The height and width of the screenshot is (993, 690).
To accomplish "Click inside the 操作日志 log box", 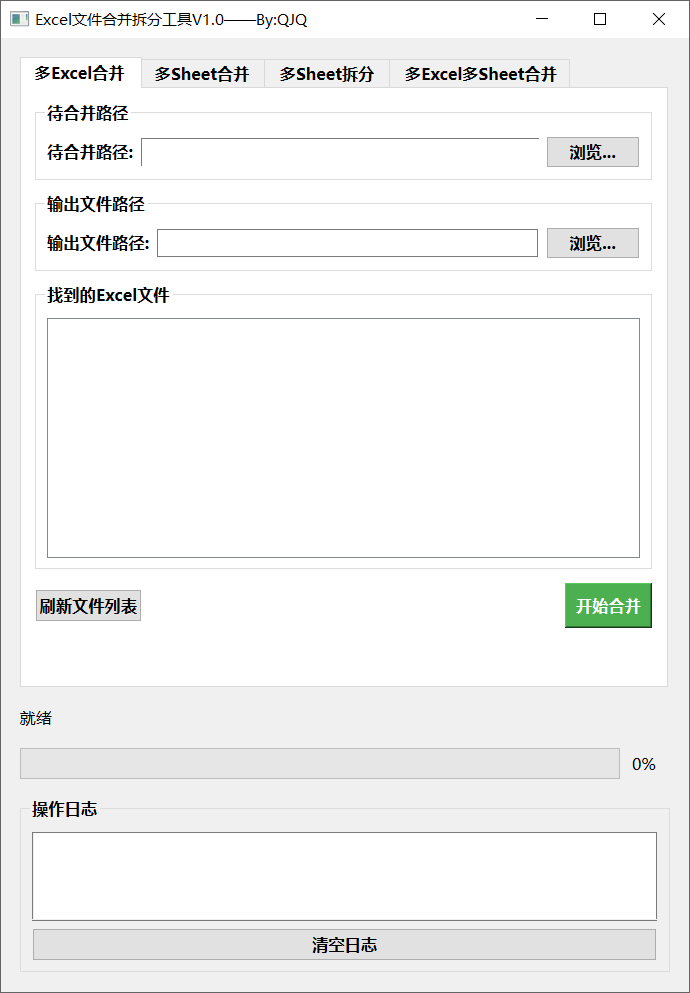I will tap(344, 875).
